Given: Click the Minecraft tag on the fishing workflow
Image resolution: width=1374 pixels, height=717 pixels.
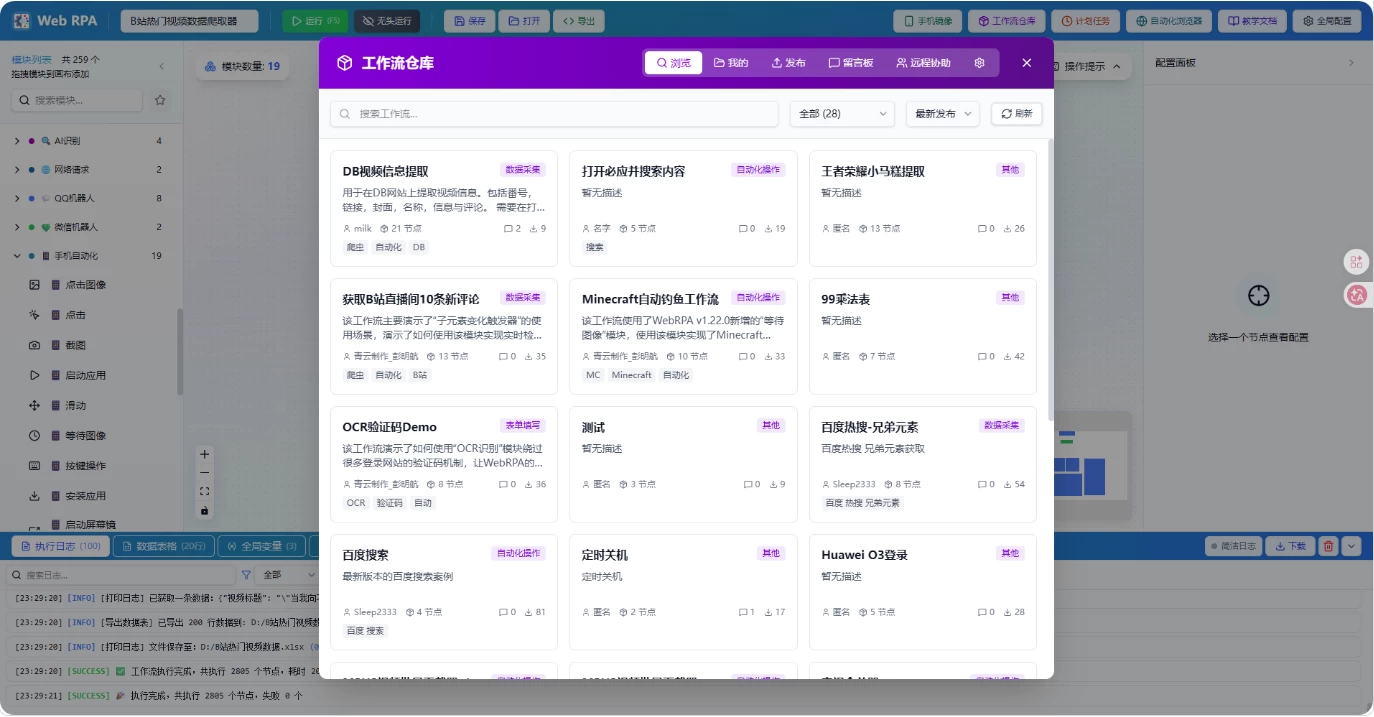Looking at the screenshot, I should pyautogui.click(x=631, y=375).
